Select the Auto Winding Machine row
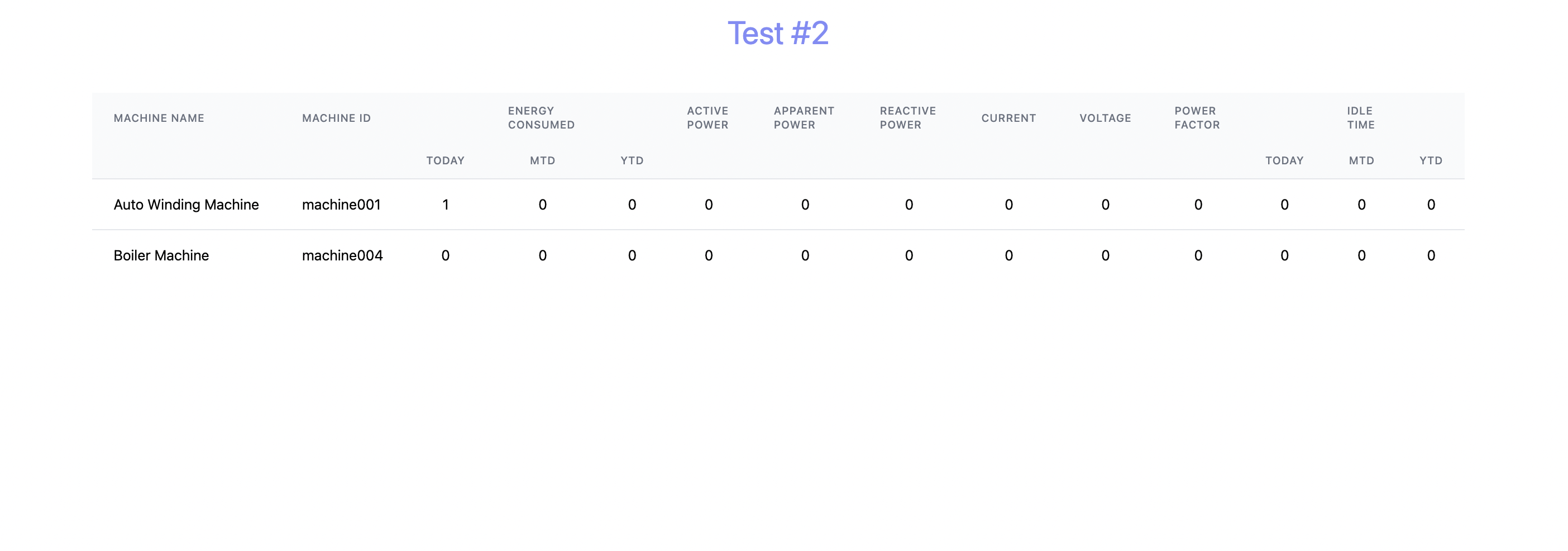This screenshot has width=1568, height=551. (x=185, y=205)
